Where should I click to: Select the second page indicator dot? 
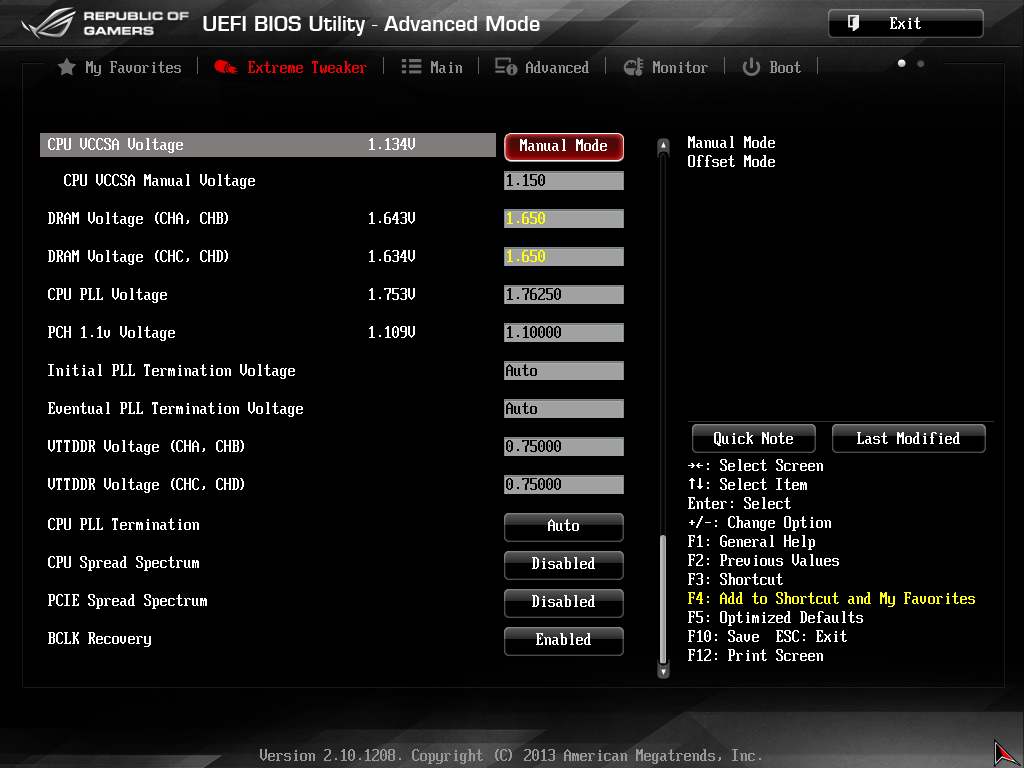point(921,63)
